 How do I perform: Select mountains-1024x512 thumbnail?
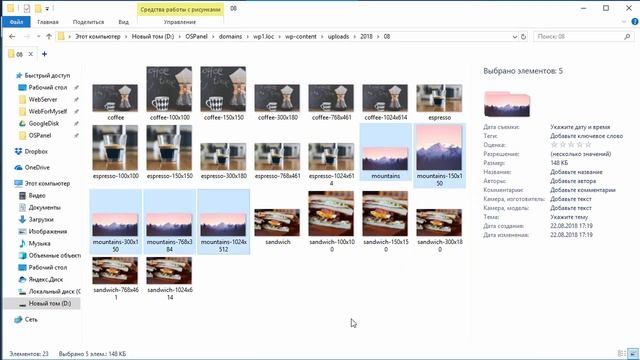tap(223, 225)
